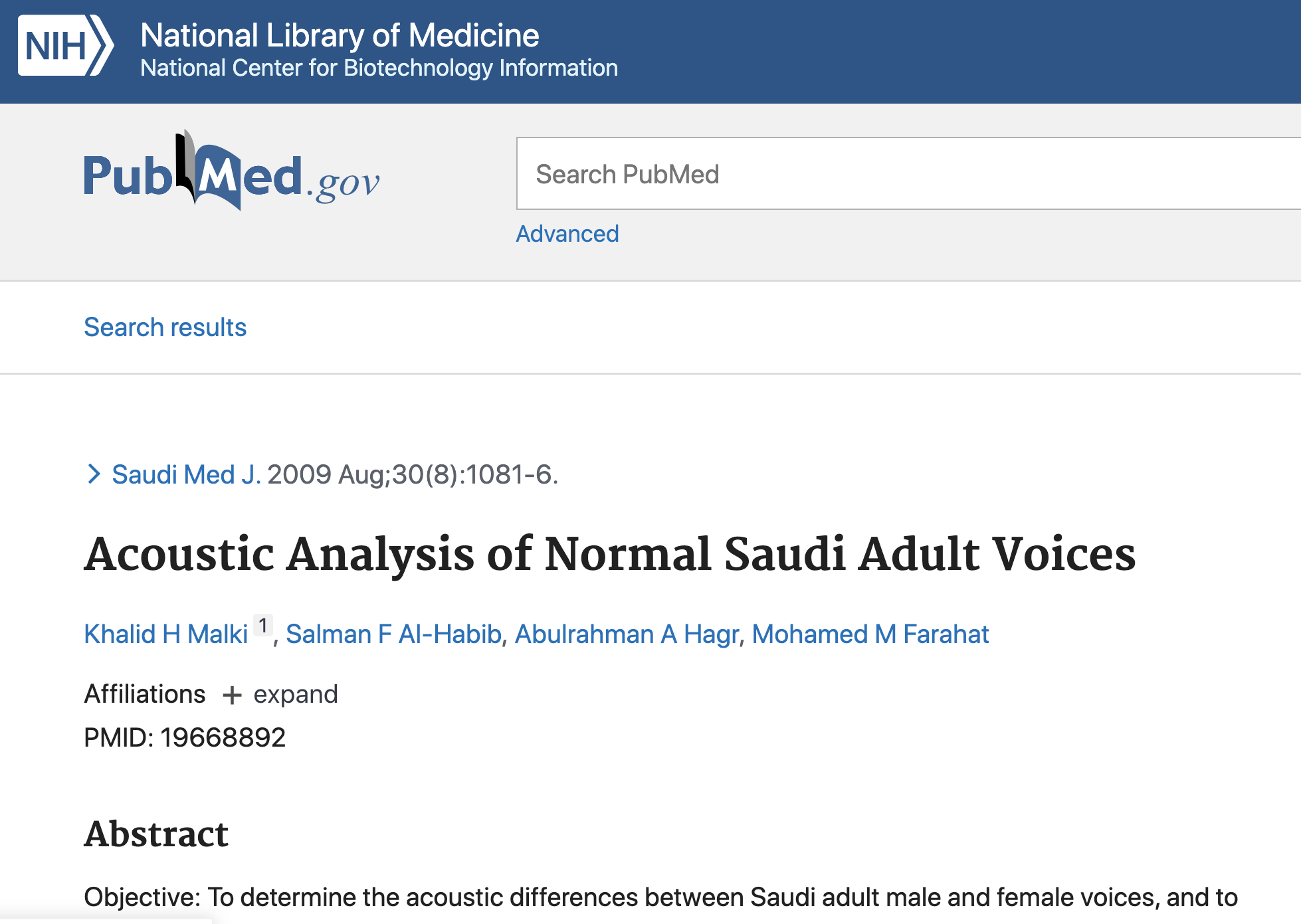Open author Salman F Al-Habib

(393, 634)
